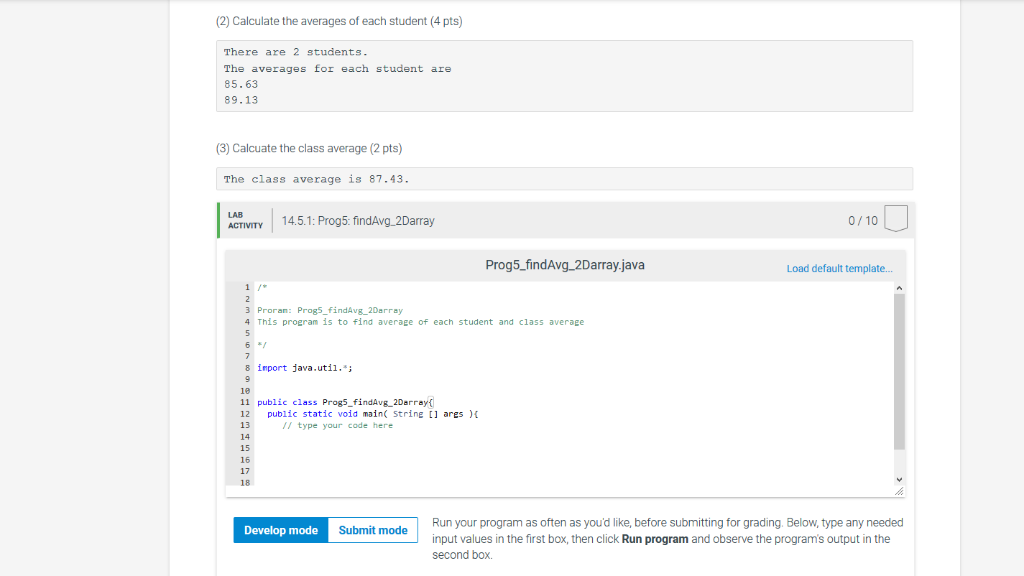Click the code editor scroll down arrow
Viewport: 1024px width, 576px height.
(899, 479)
